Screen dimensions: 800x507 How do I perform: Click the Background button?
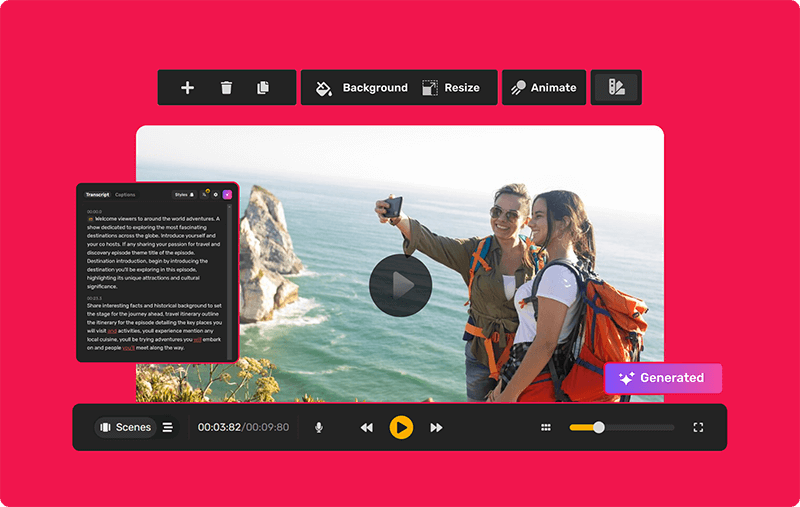(x=362, y=88)
